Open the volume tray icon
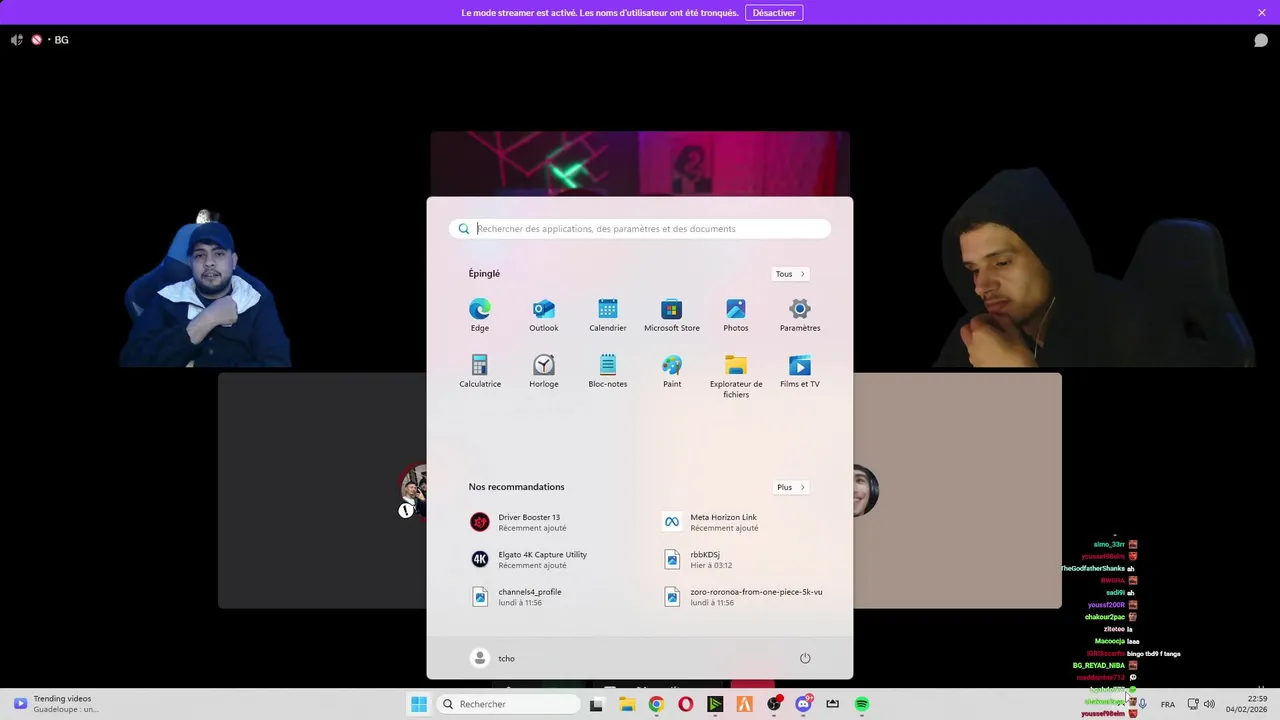Image resolution: width=1280 pixels, height=720 pixels. coord(1209,704)
